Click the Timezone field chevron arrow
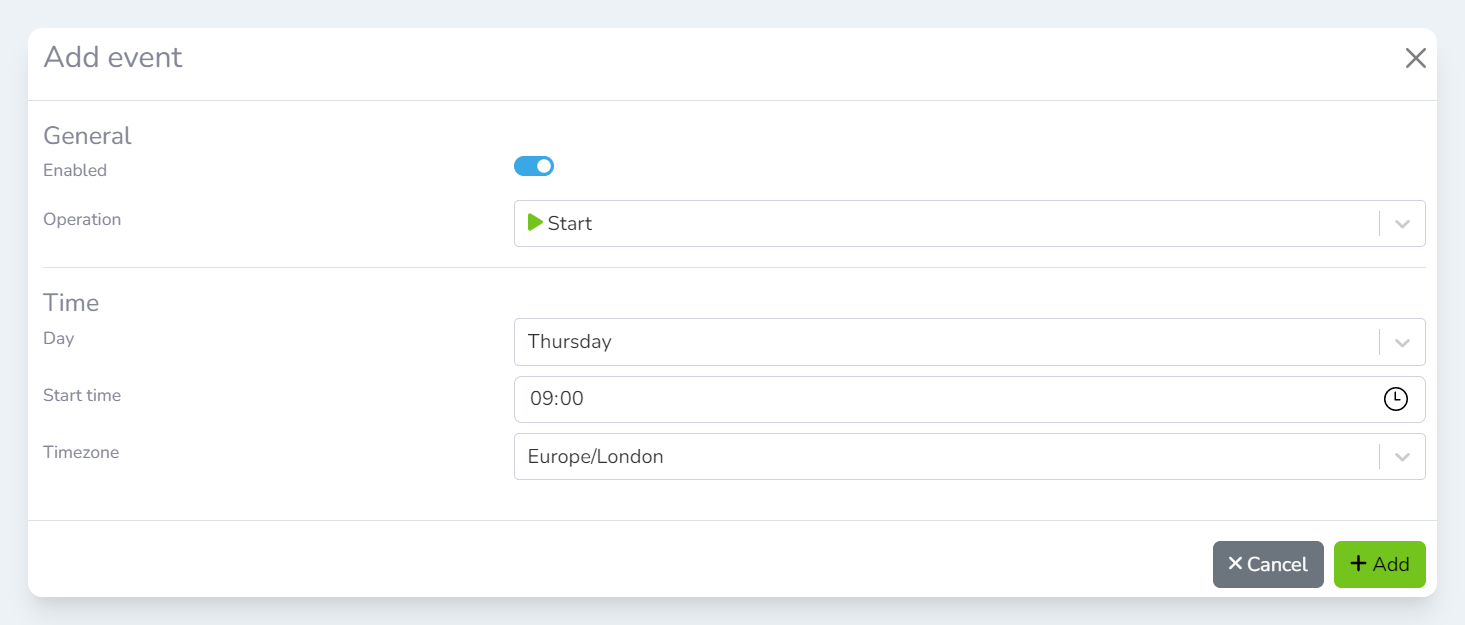 tap(1402, 457)
